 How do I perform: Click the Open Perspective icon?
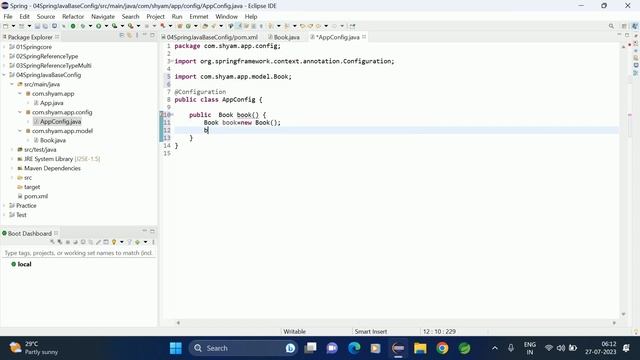click(624, 26)
